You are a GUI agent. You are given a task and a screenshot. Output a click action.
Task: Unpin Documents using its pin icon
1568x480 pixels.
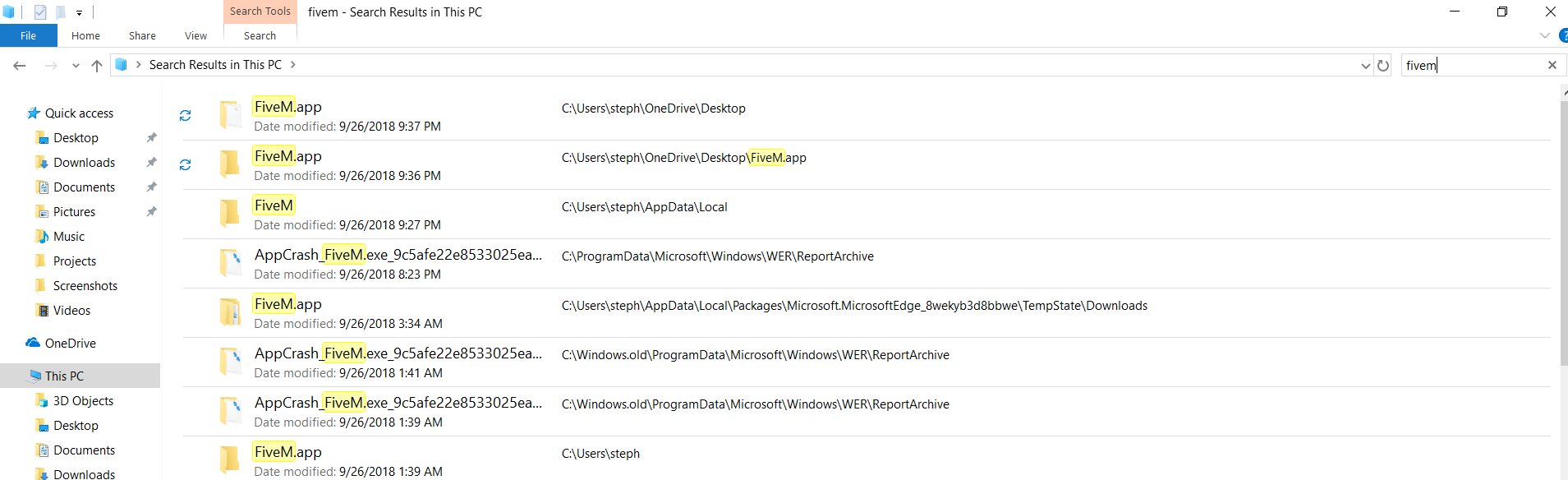click(151, 187)
